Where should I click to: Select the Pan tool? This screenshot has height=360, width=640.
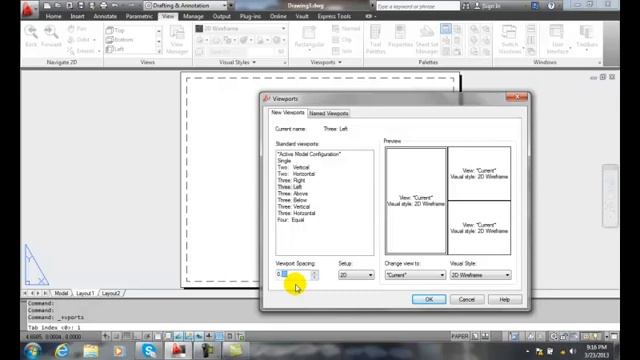pos(77,29)
